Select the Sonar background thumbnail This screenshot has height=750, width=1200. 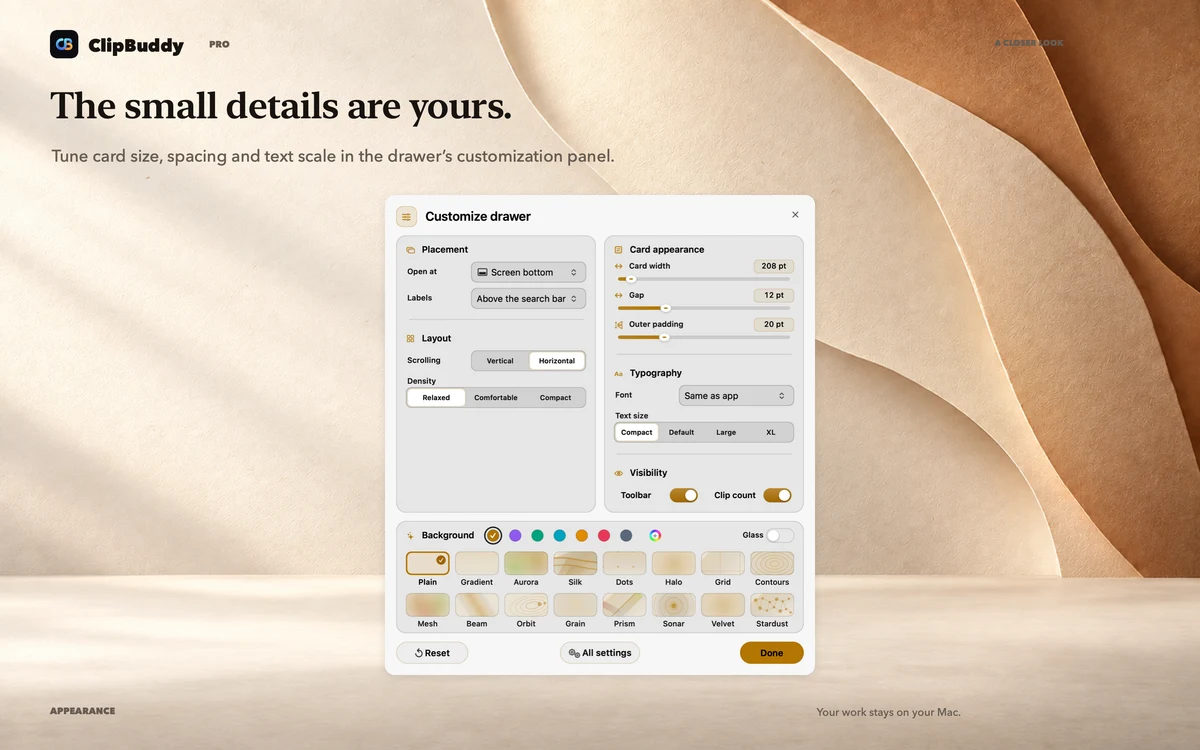[673, 605]
